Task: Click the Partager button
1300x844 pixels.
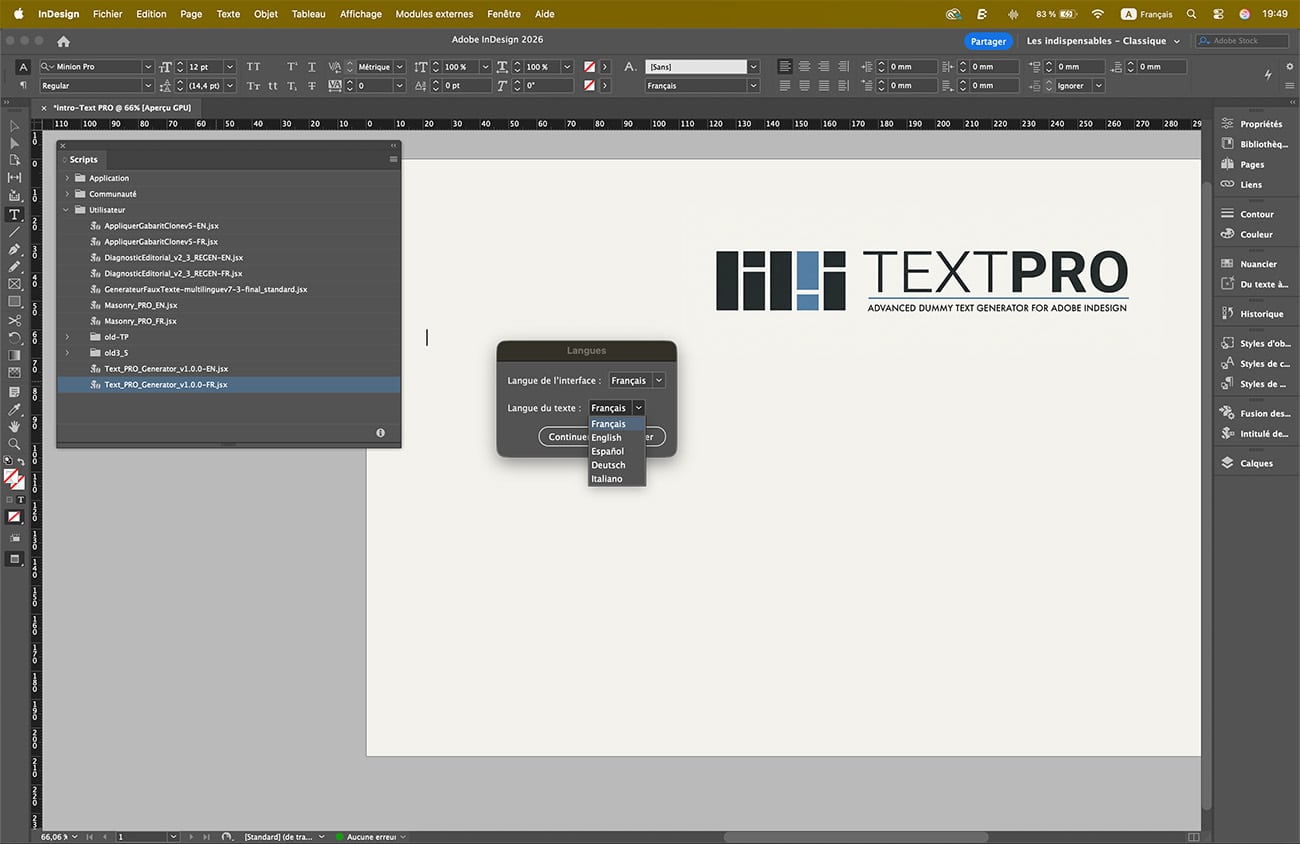Action: (988, 41)
